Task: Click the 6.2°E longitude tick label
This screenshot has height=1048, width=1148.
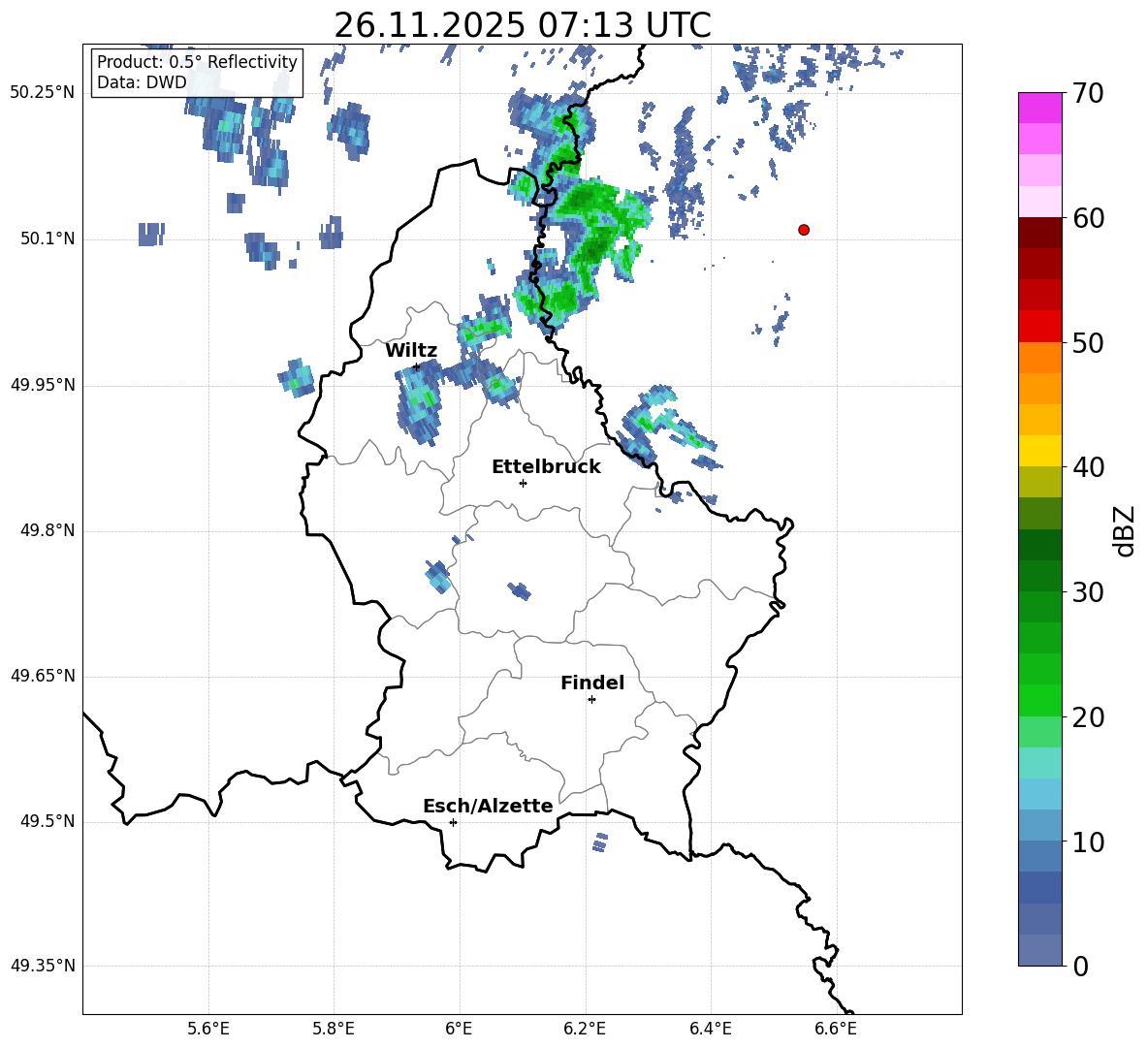Action: 585,1029
